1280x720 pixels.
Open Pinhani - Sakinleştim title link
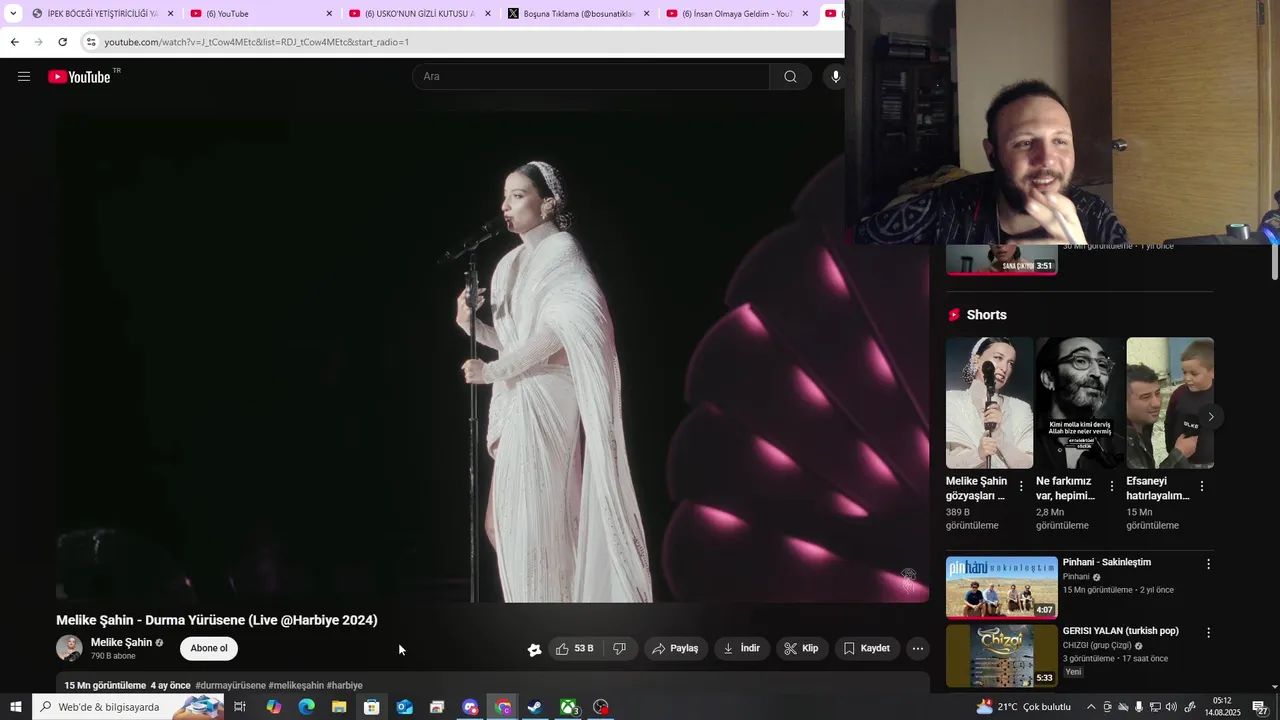pos(1106,562)
